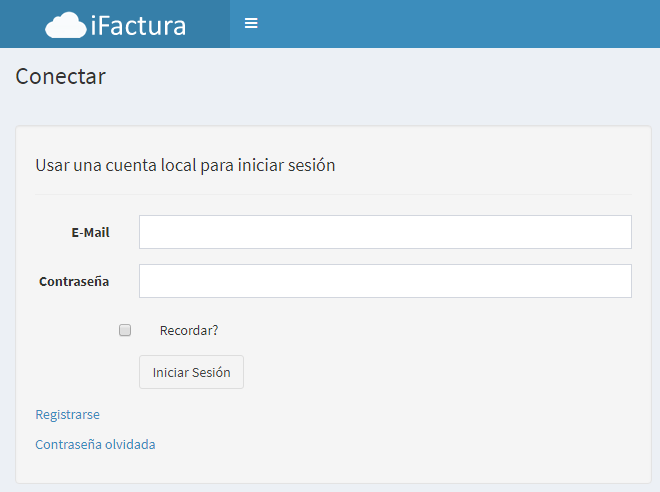
Task: Open the hamburger sidebar menu
Action: point(251,23)
